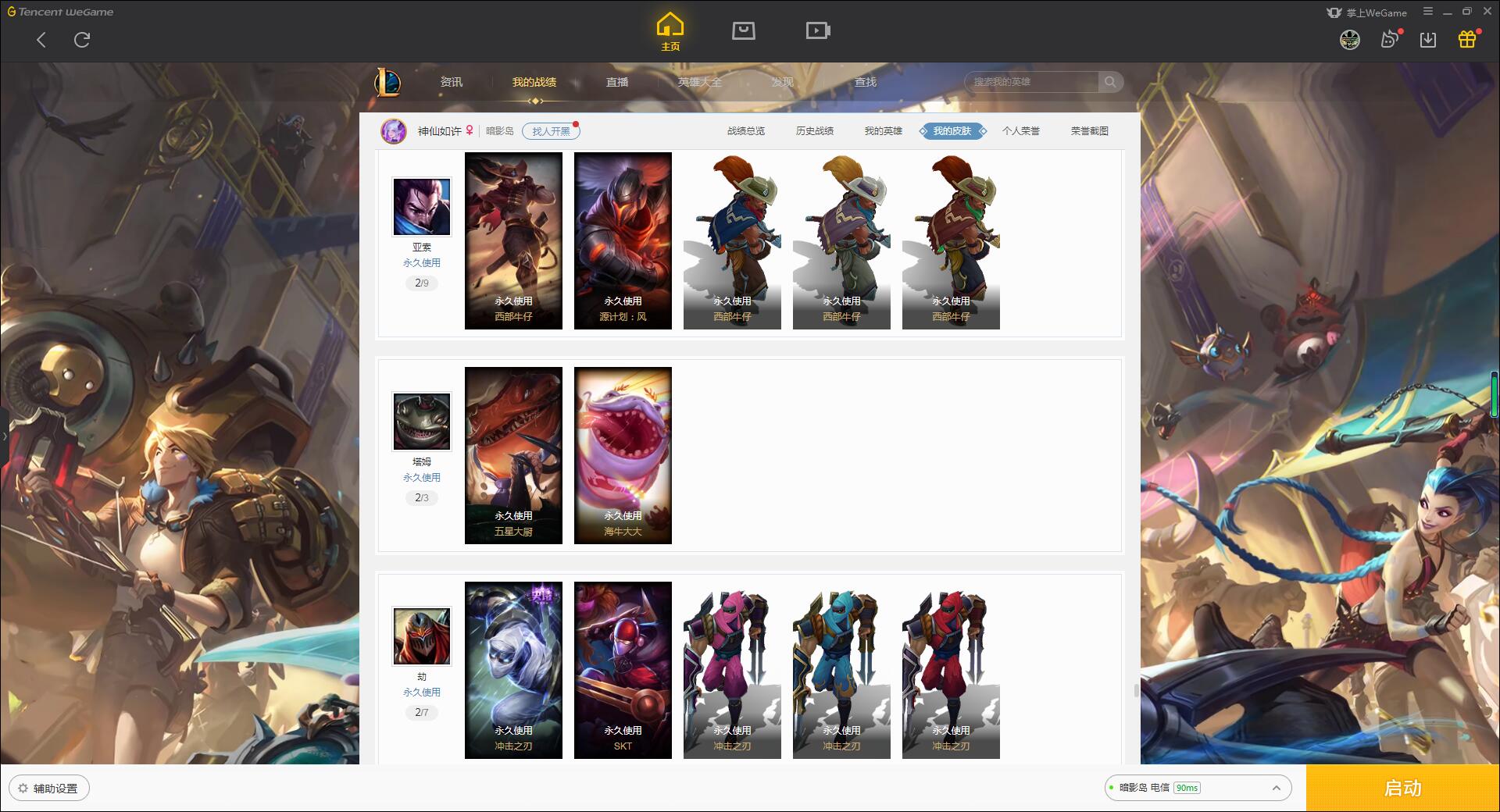The width and height of the screenshot is (1500, 812).
Task: Select the red 冲击之刃 chroma
Action: (x=951, y=670)
